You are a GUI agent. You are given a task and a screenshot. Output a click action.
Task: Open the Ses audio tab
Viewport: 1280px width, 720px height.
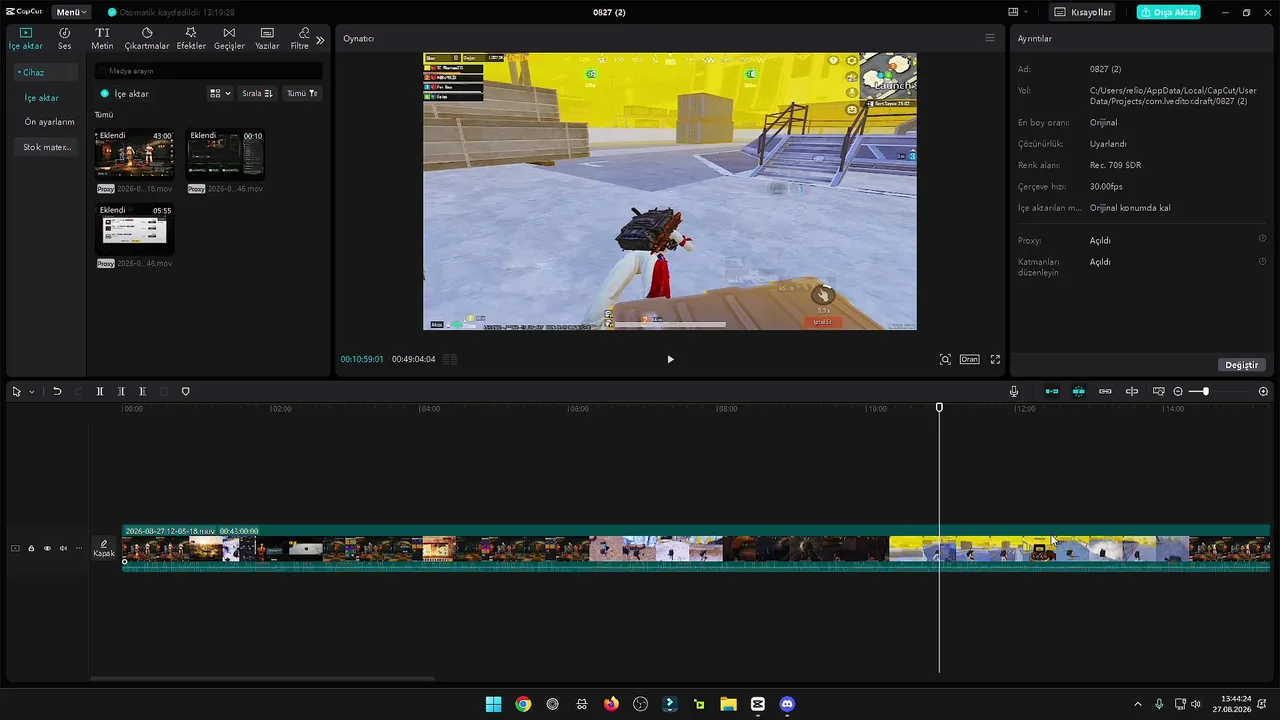click(64, 39)
